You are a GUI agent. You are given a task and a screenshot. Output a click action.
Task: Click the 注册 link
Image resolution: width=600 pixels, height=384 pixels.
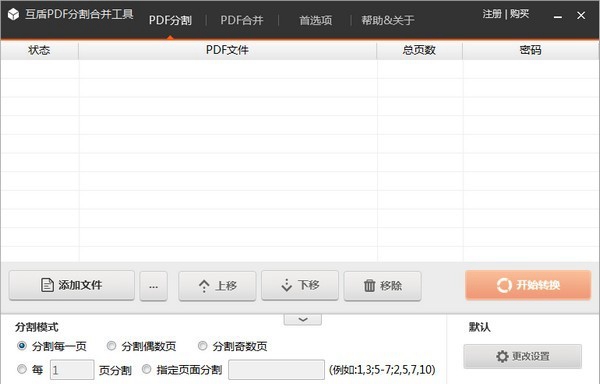492,14
